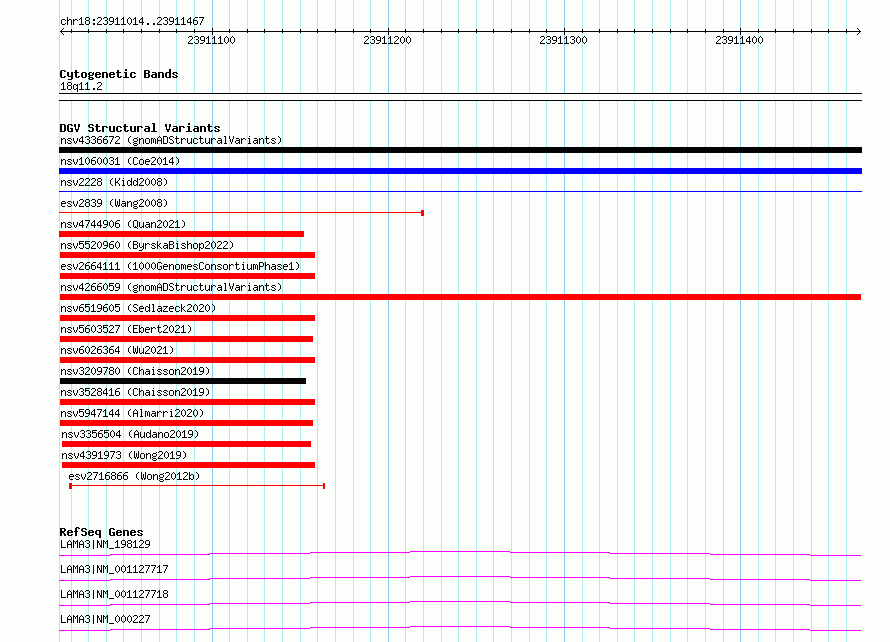
Task: Click the RefSeq Genes track title
Action: [x=101, y=532]
